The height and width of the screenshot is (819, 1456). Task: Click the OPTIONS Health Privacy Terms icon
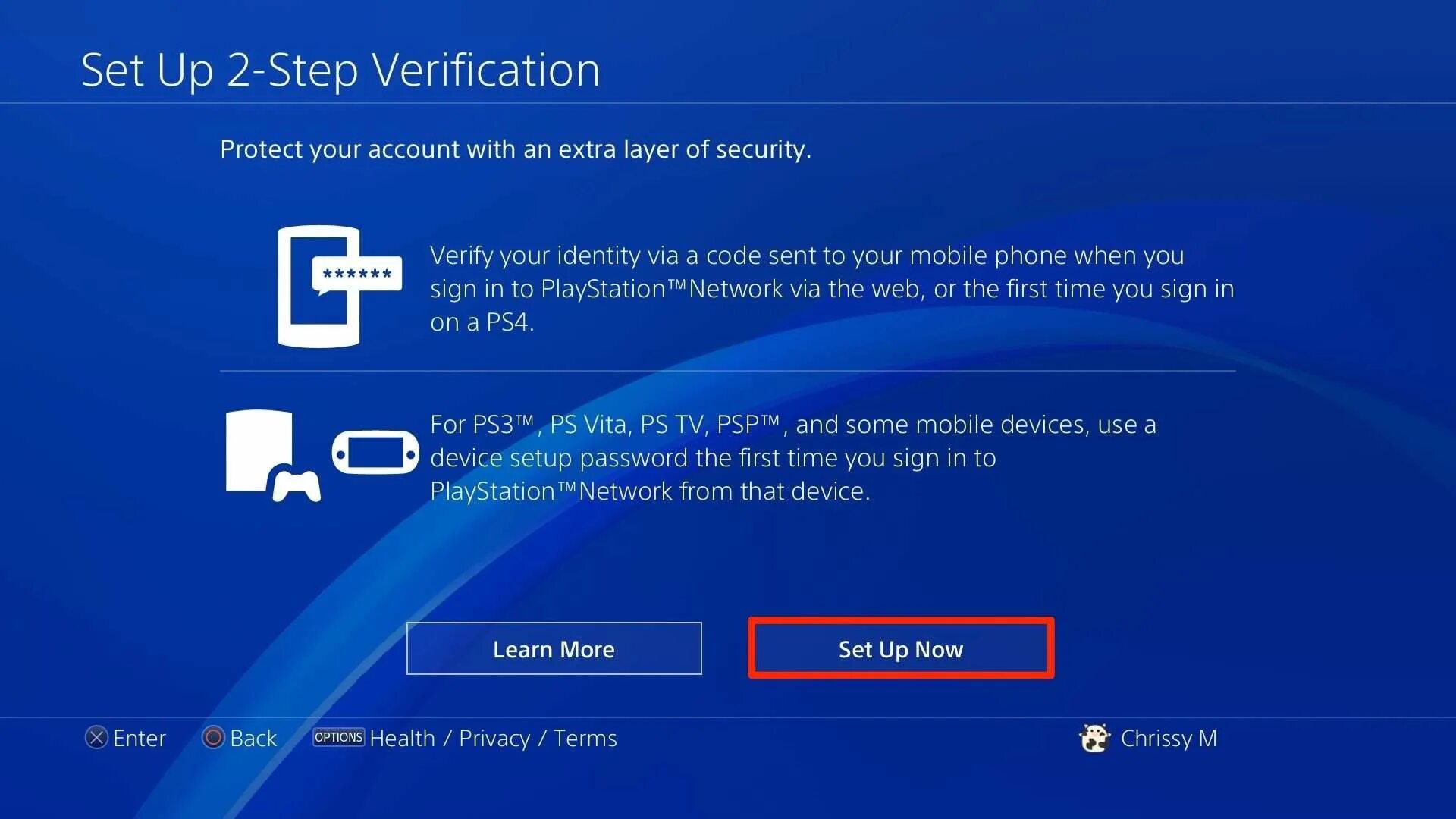point(336,738)
